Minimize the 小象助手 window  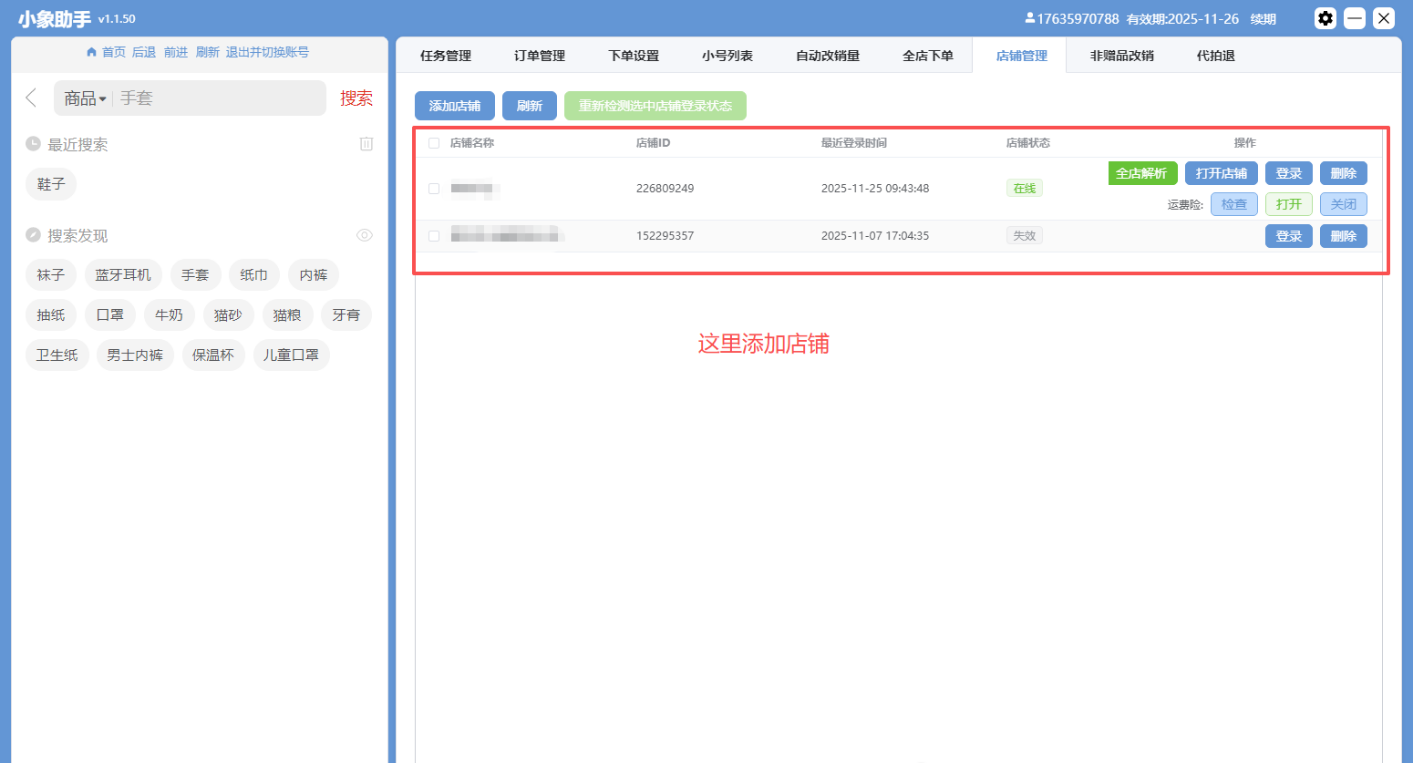[x=1354, y=18]
